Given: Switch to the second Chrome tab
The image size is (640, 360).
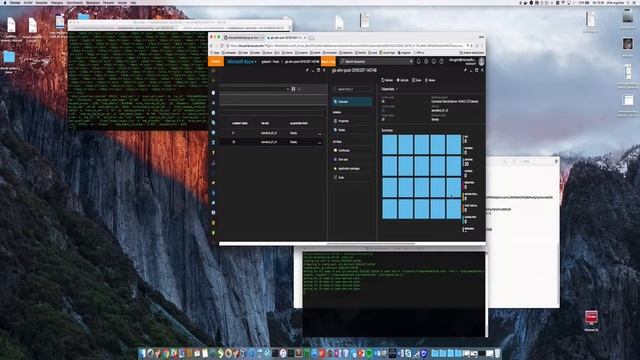Looking at the screenshot, I should pos(286,38).
